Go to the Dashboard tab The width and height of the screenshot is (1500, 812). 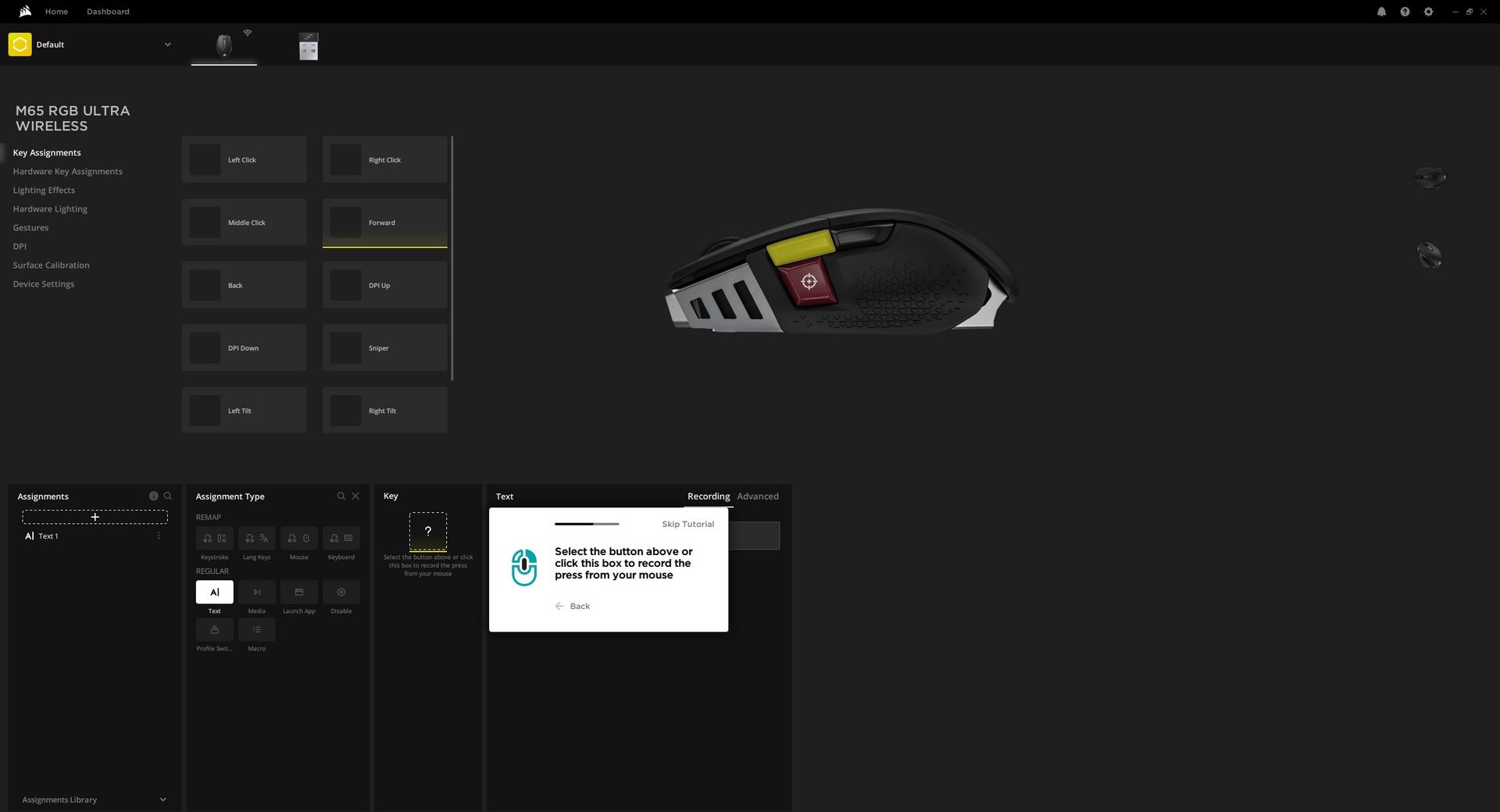(108, 12)
